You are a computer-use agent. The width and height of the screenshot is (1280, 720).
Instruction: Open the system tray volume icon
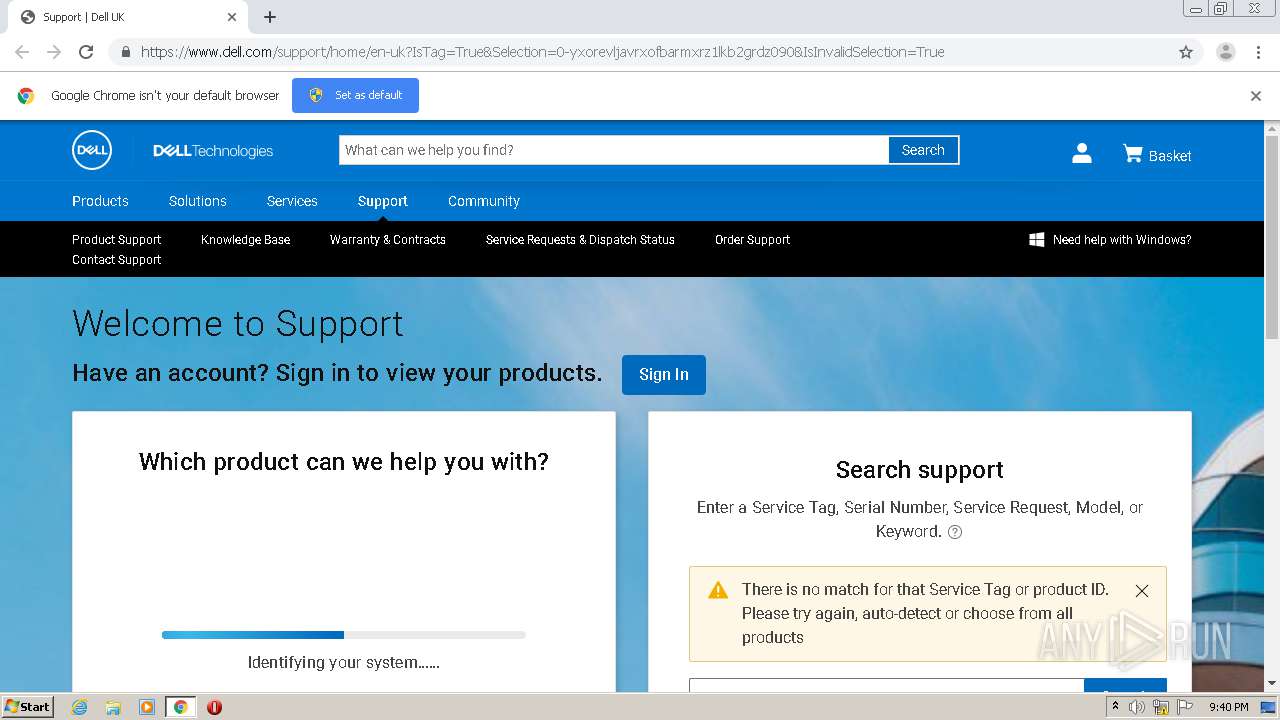point(1137,707)
